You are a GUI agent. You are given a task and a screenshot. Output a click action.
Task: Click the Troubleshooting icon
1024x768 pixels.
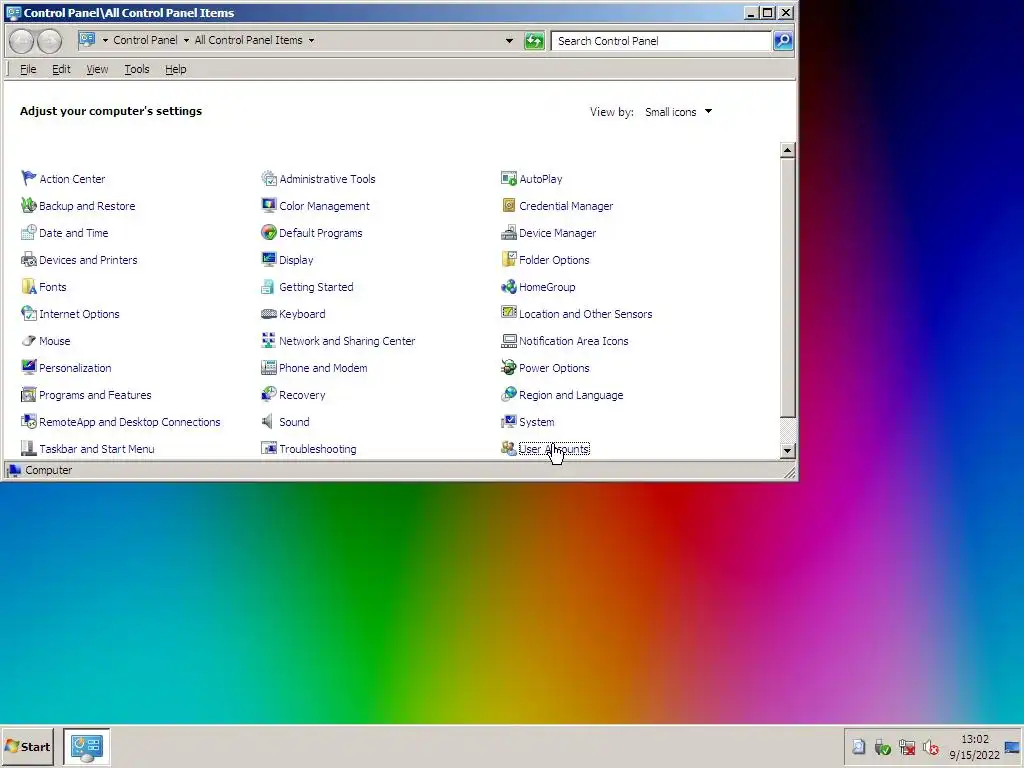tap(268, 449)
